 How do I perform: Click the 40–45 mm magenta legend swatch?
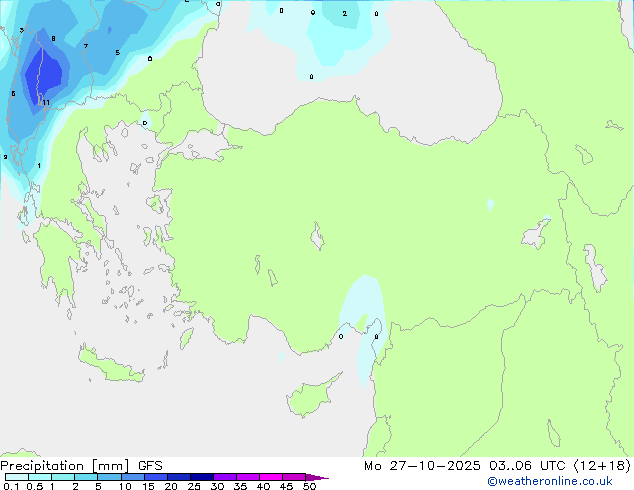[271, 477]
